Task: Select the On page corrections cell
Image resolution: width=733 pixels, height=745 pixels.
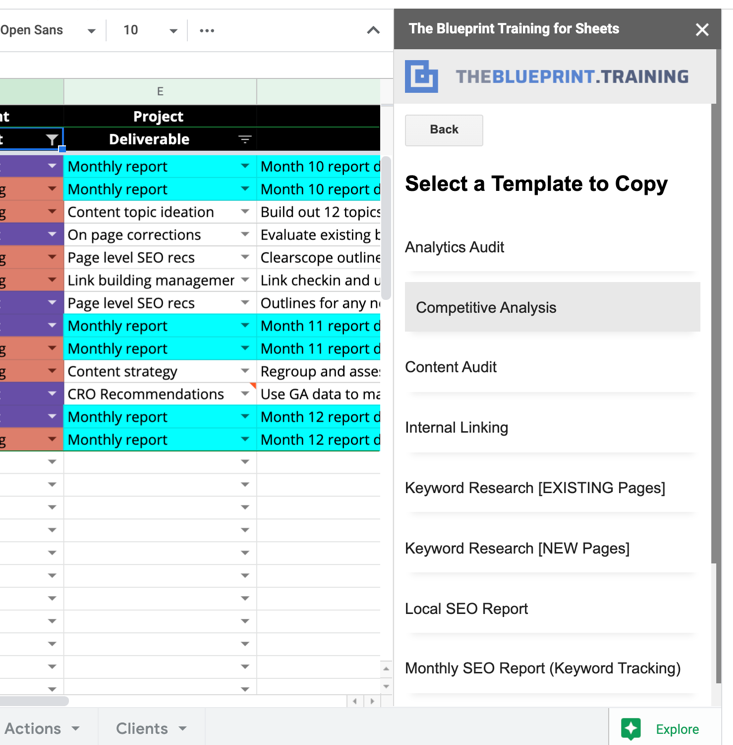Action: pos(160,235)
